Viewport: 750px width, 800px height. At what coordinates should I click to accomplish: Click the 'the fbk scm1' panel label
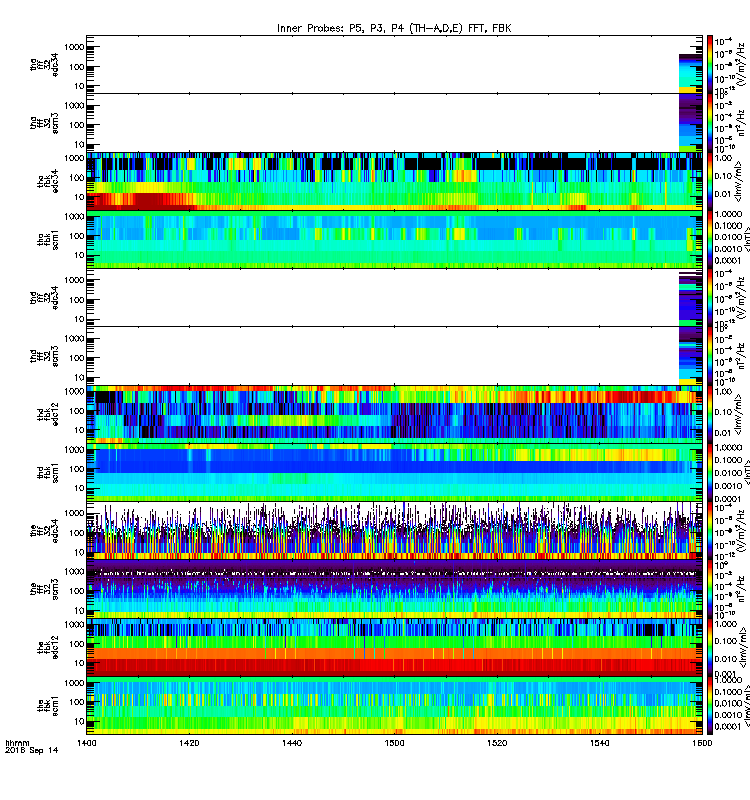pyautogui.click(x=48, y=706)
